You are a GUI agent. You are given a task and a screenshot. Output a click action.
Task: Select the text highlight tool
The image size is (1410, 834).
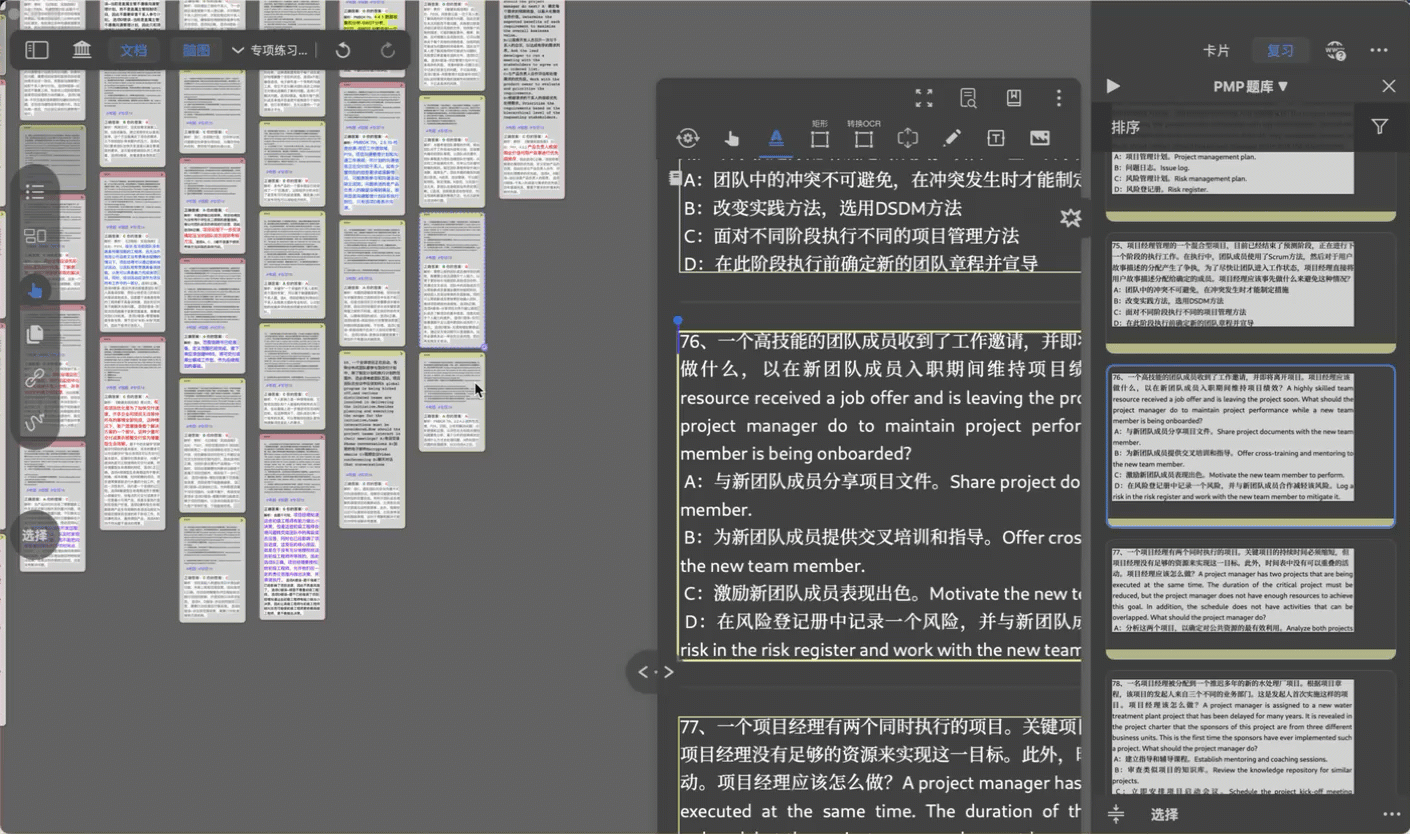776,139
